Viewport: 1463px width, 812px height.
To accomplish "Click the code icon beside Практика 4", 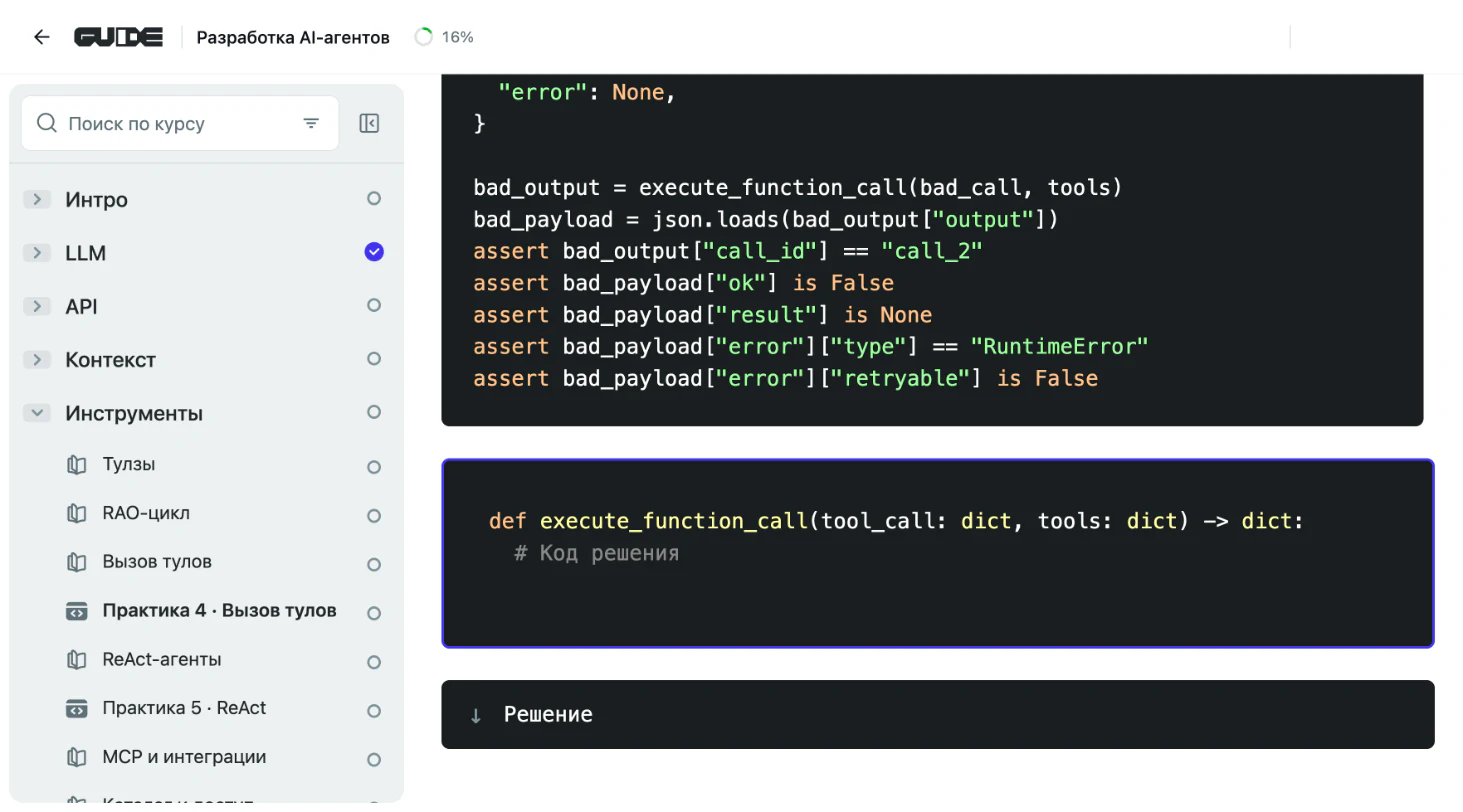I will pos(77,611).
